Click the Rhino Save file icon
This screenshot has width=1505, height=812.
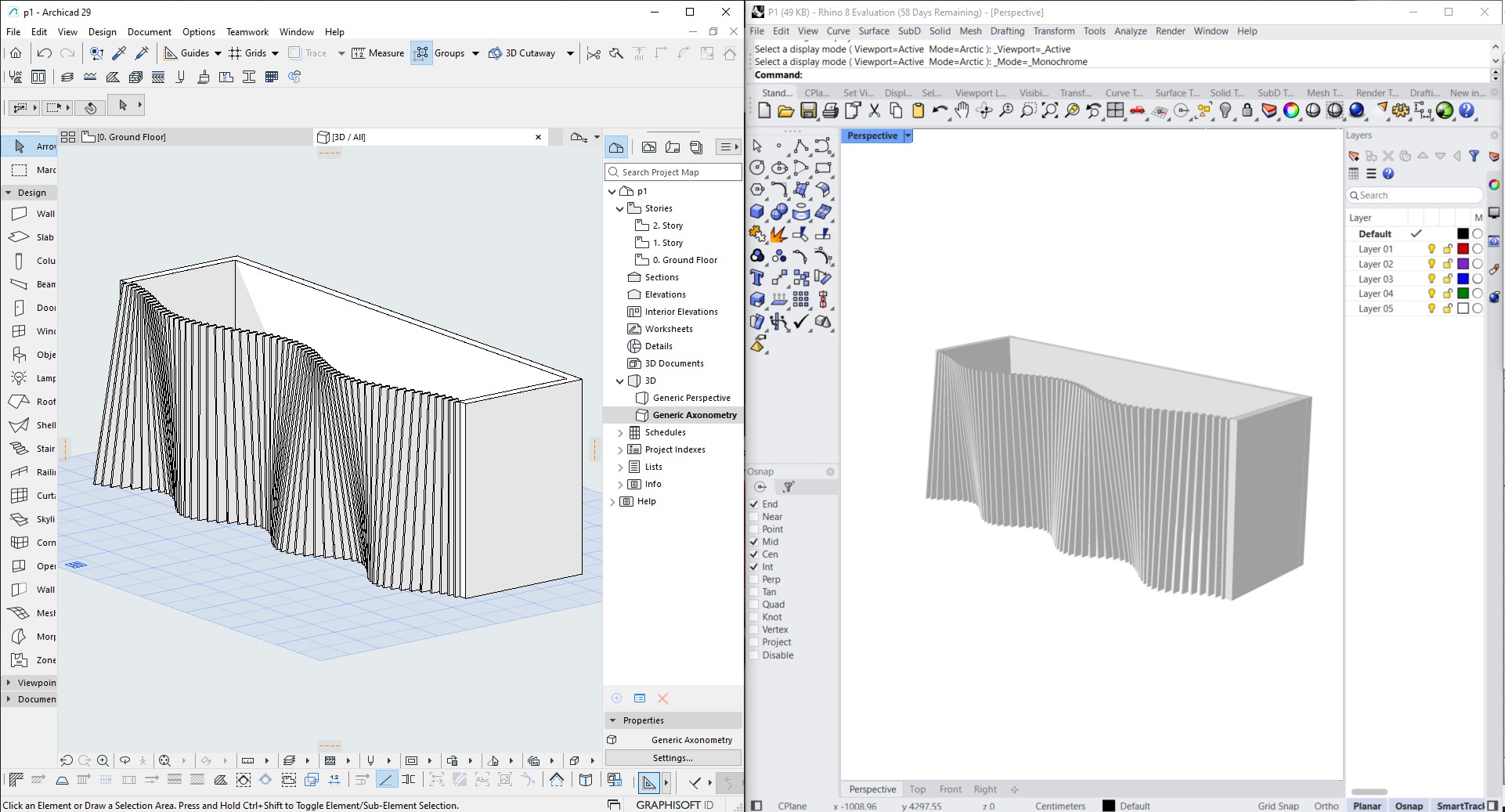click(x=809, y=111)
